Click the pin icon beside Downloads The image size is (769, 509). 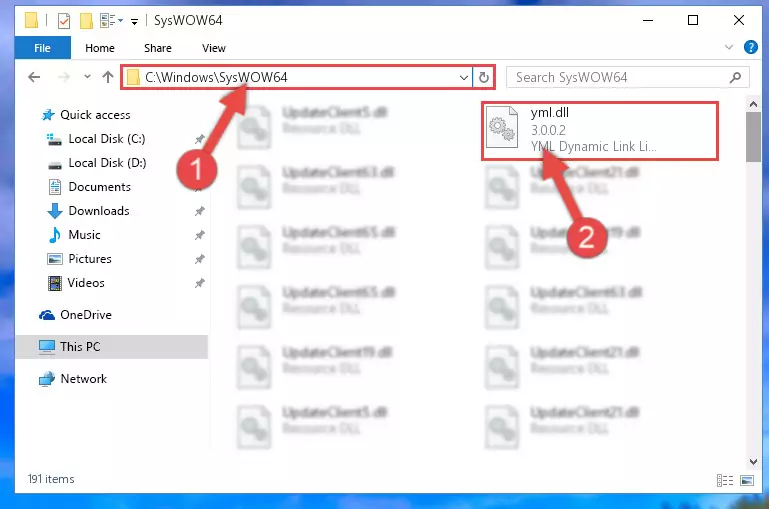click(x=200, y=211)
